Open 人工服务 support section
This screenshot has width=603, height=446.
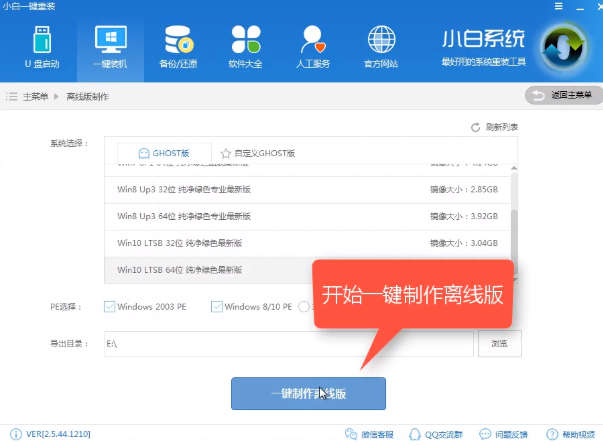tap(312, 48)
